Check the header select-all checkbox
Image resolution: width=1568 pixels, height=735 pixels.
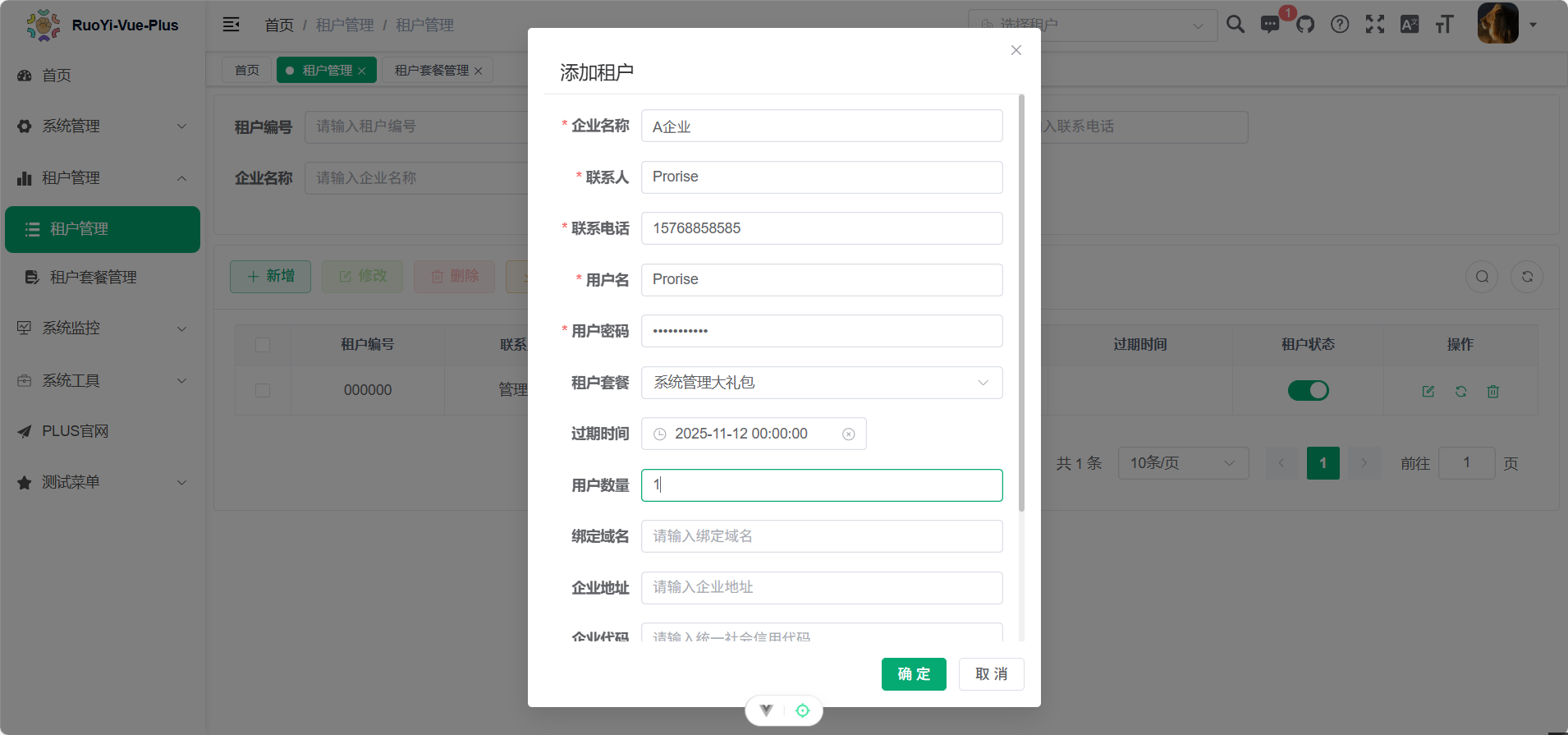pos(263,345)
